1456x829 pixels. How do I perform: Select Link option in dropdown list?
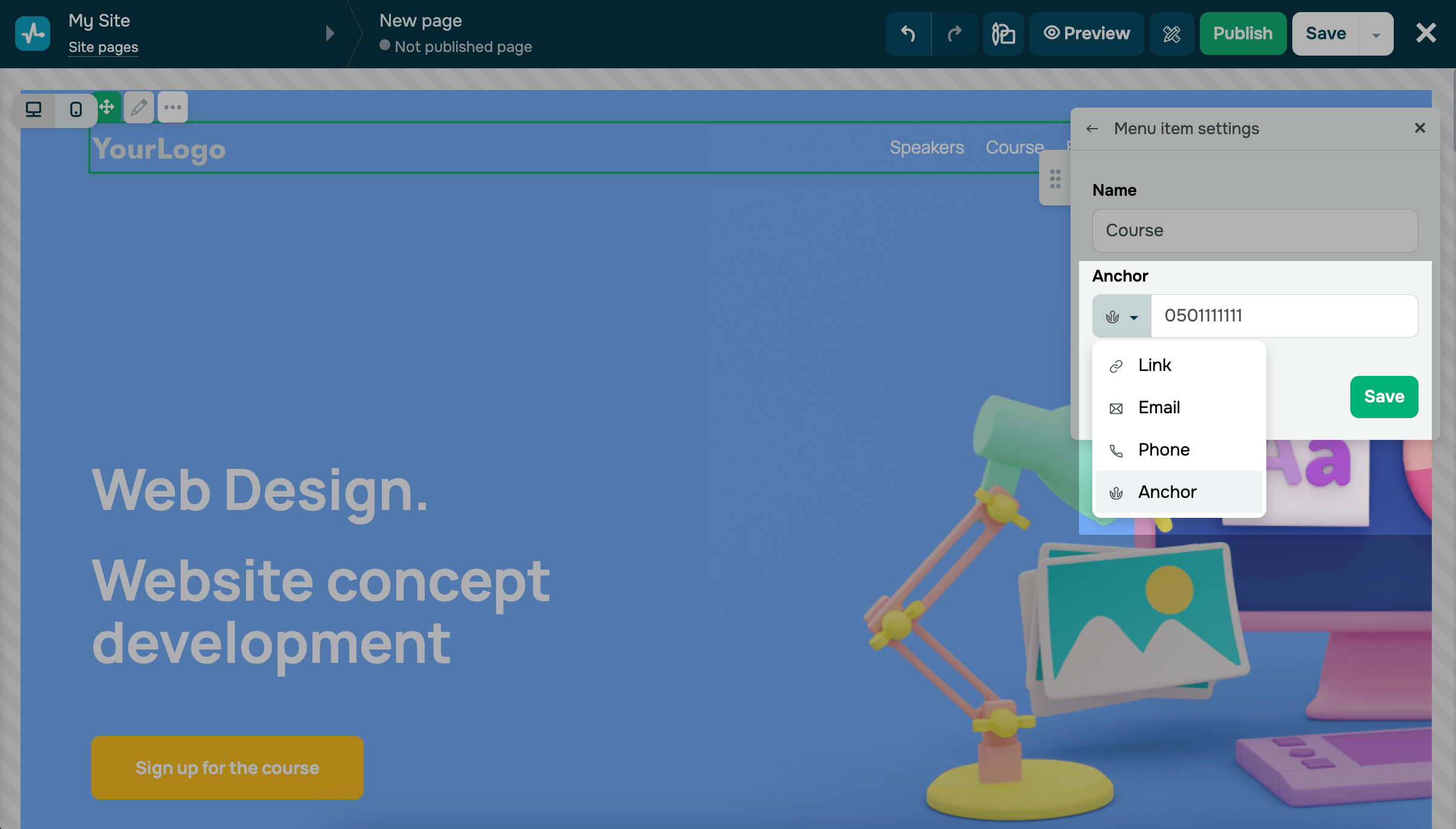[1155, 365]
